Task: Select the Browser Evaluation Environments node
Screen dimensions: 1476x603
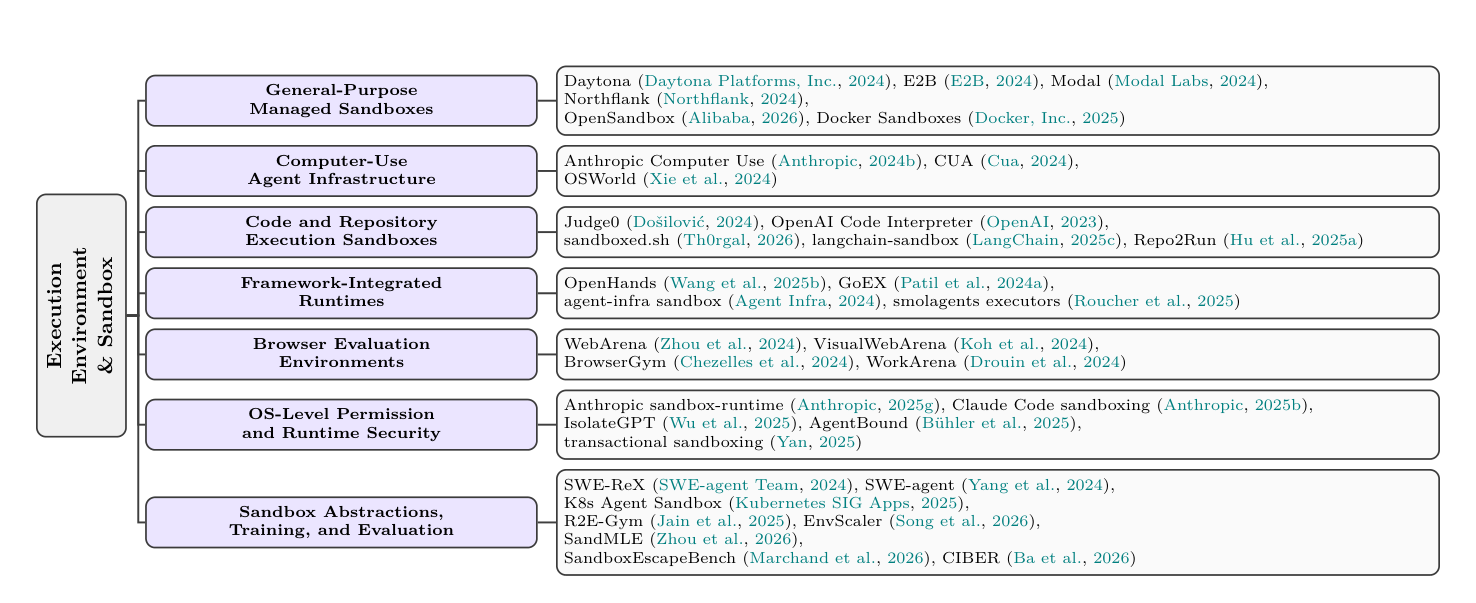Action: 341,354
